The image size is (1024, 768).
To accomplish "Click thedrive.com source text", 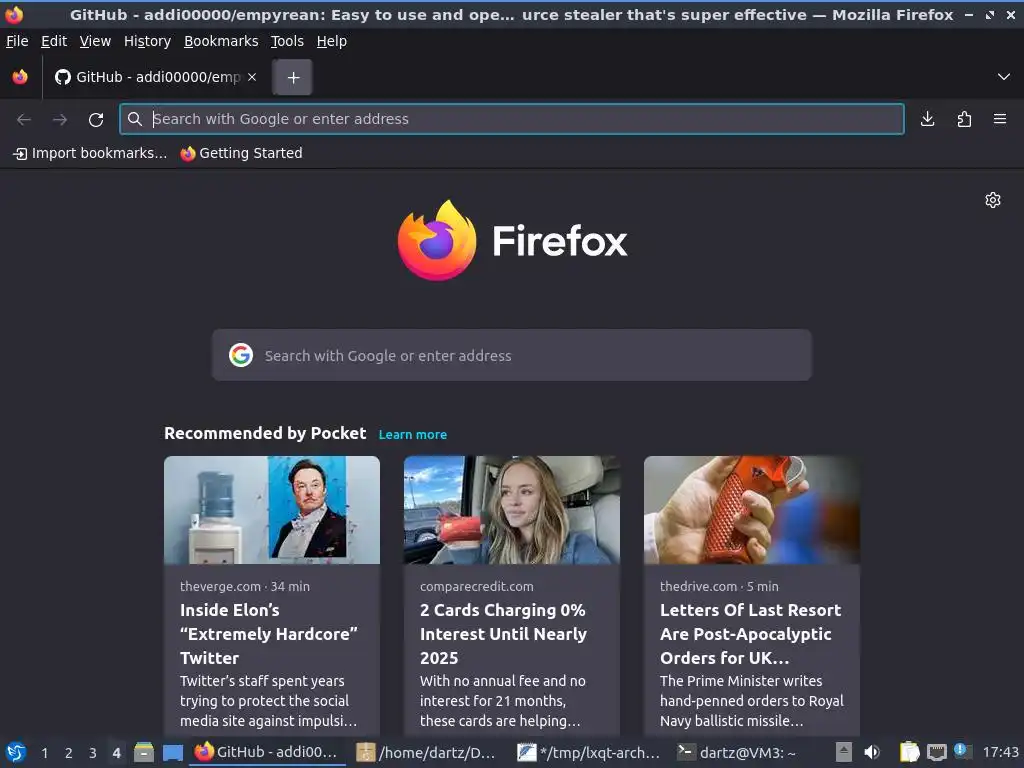I will pyautogui.click(x=698, y=586).
